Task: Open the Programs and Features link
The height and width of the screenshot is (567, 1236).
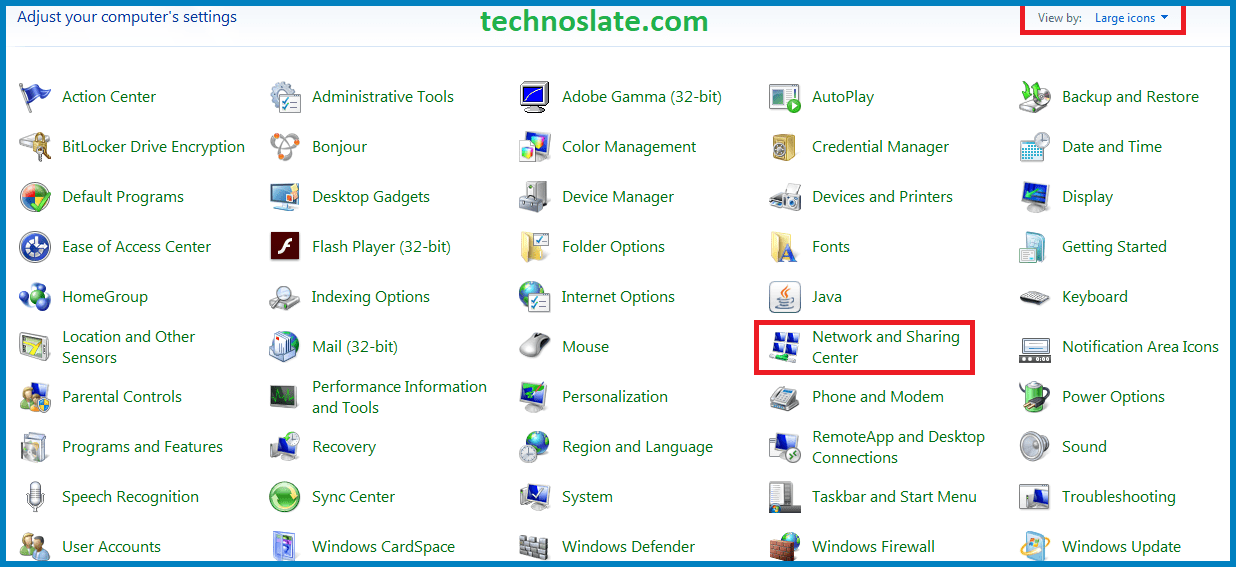Action: [142, 447]
